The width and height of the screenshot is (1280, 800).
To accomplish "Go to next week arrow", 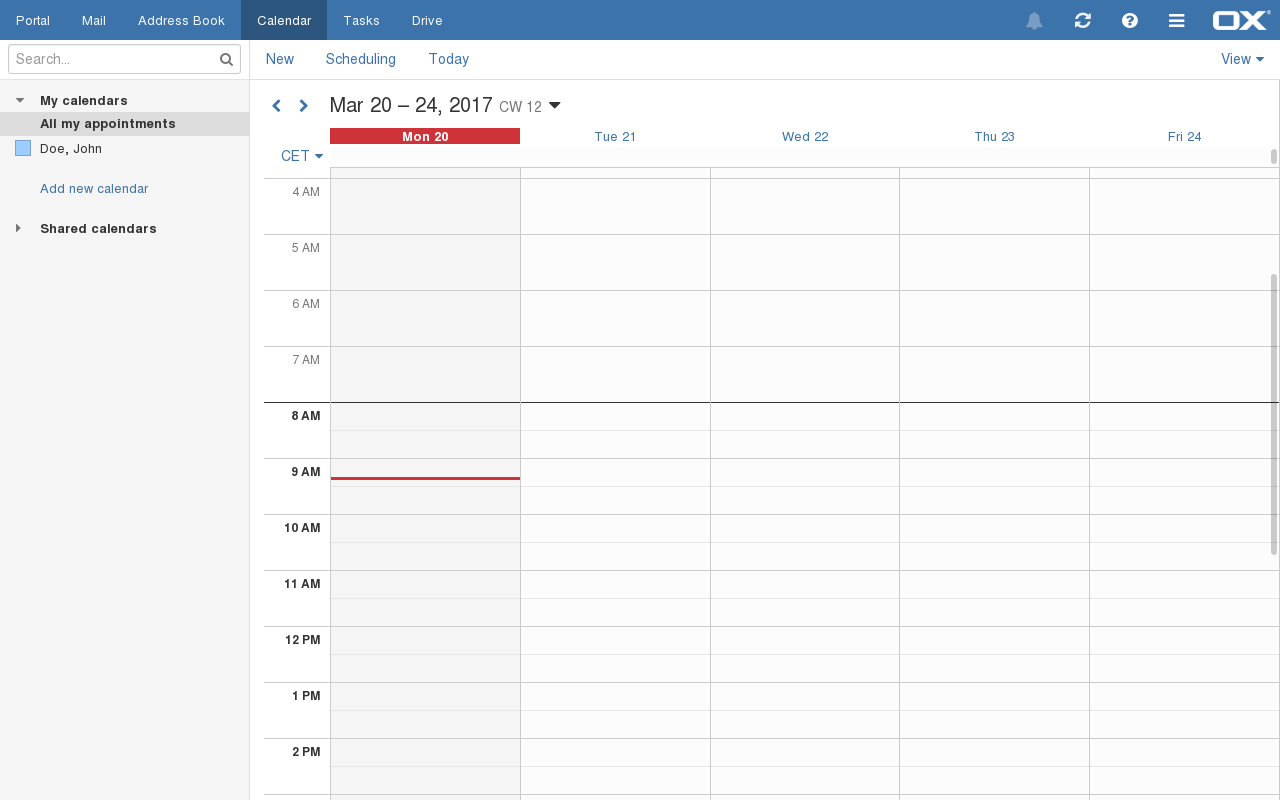I will tap(304, 106).
